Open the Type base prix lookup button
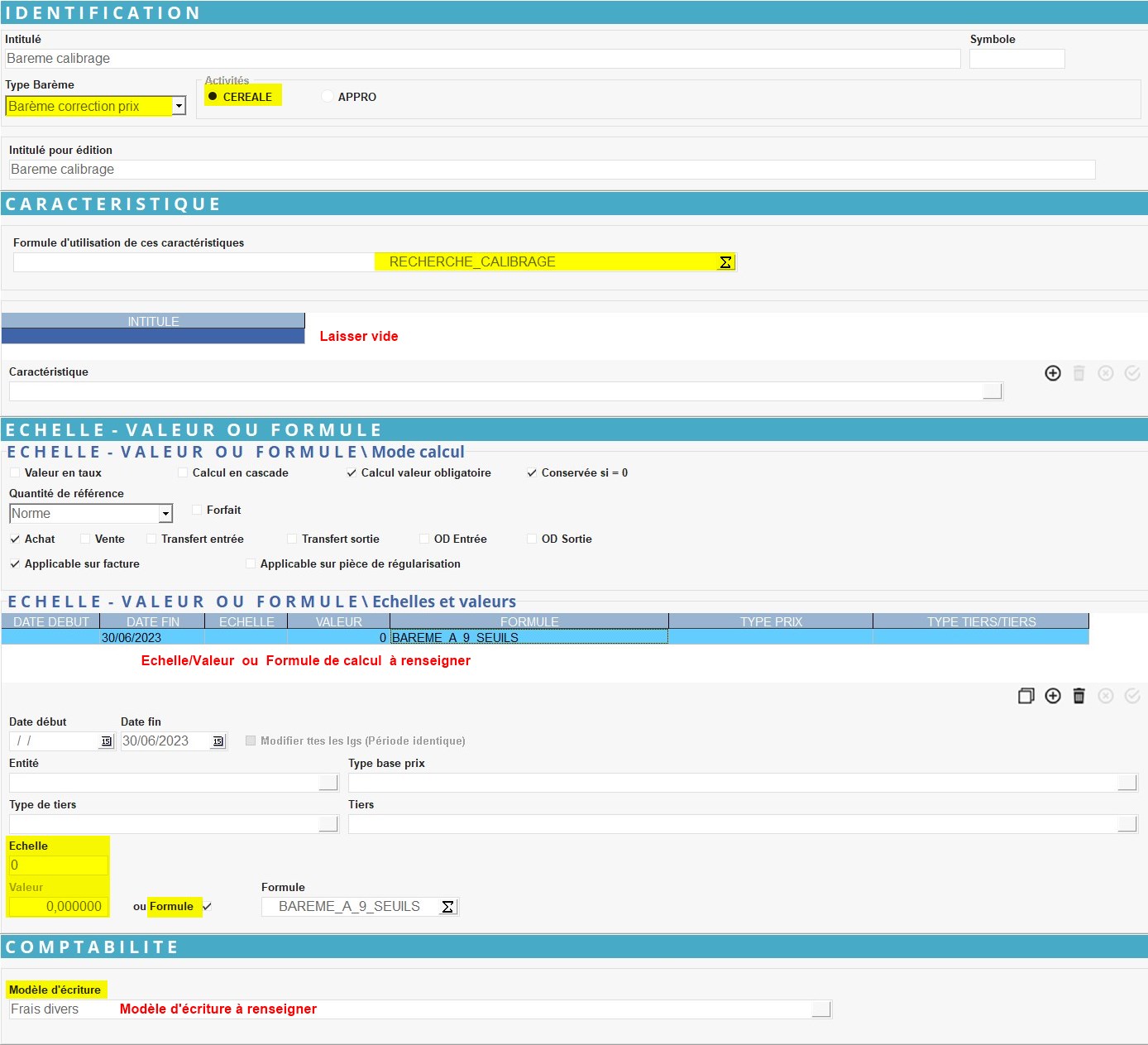 (1126, 783)
